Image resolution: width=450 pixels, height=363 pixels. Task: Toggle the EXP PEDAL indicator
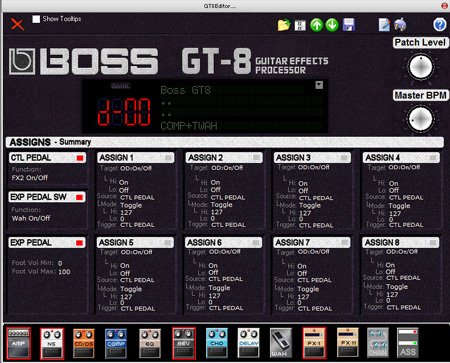[x=79, y=243]
